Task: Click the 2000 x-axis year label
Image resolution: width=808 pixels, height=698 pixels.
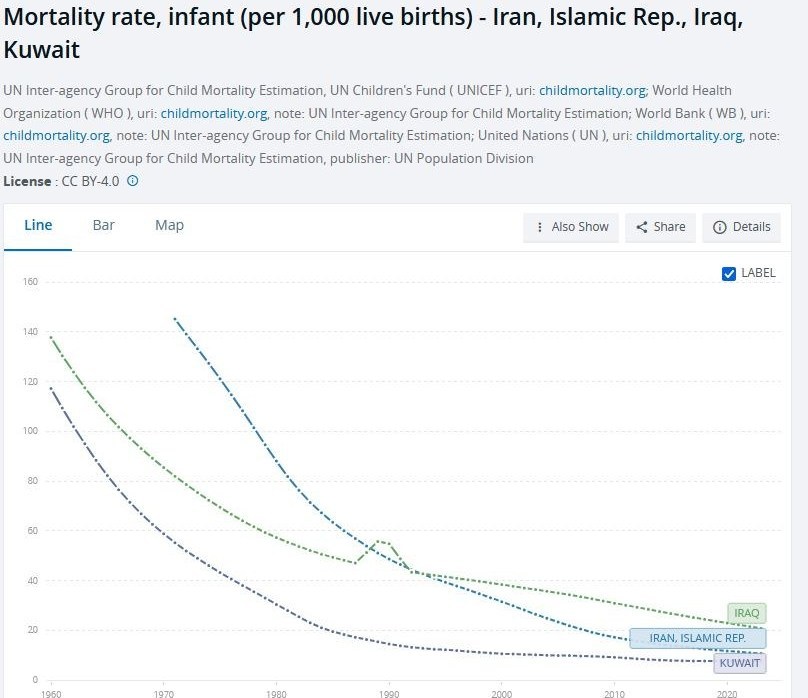Action: pos(502,692)
